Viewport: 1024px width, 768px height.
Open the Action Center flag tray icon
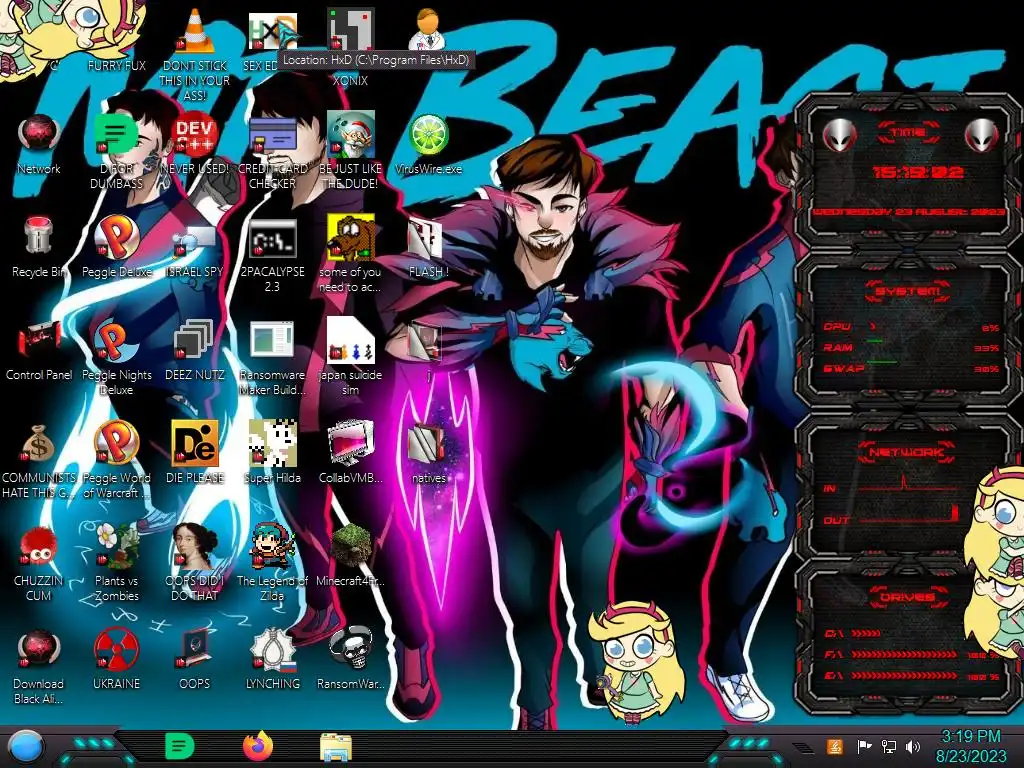pyautogui.click(x=864, y=746)
